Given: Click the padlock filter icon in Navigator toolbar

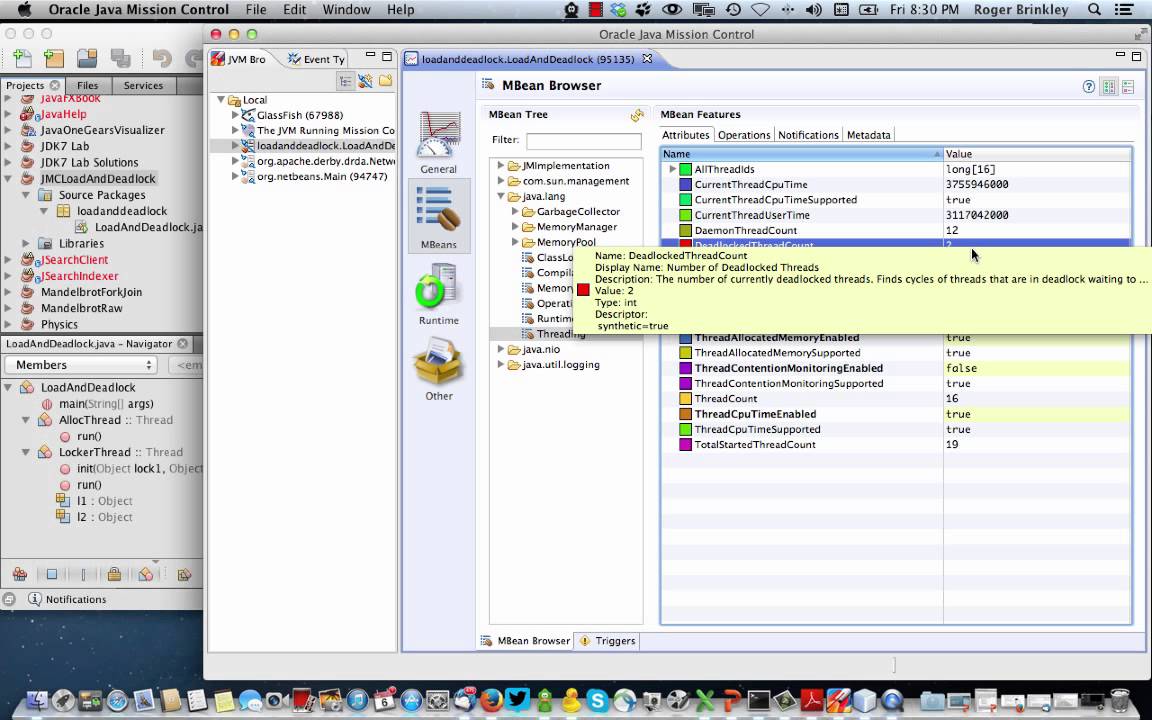Looking at the screenshot, I should tap(114, 575).
